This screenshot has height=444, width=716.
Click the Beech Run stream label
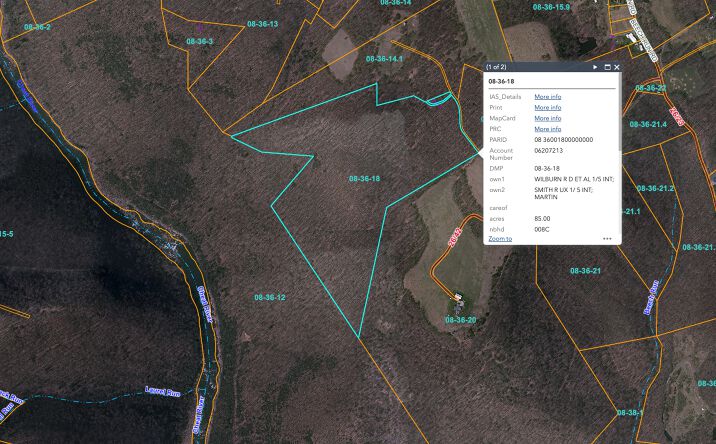651,297
